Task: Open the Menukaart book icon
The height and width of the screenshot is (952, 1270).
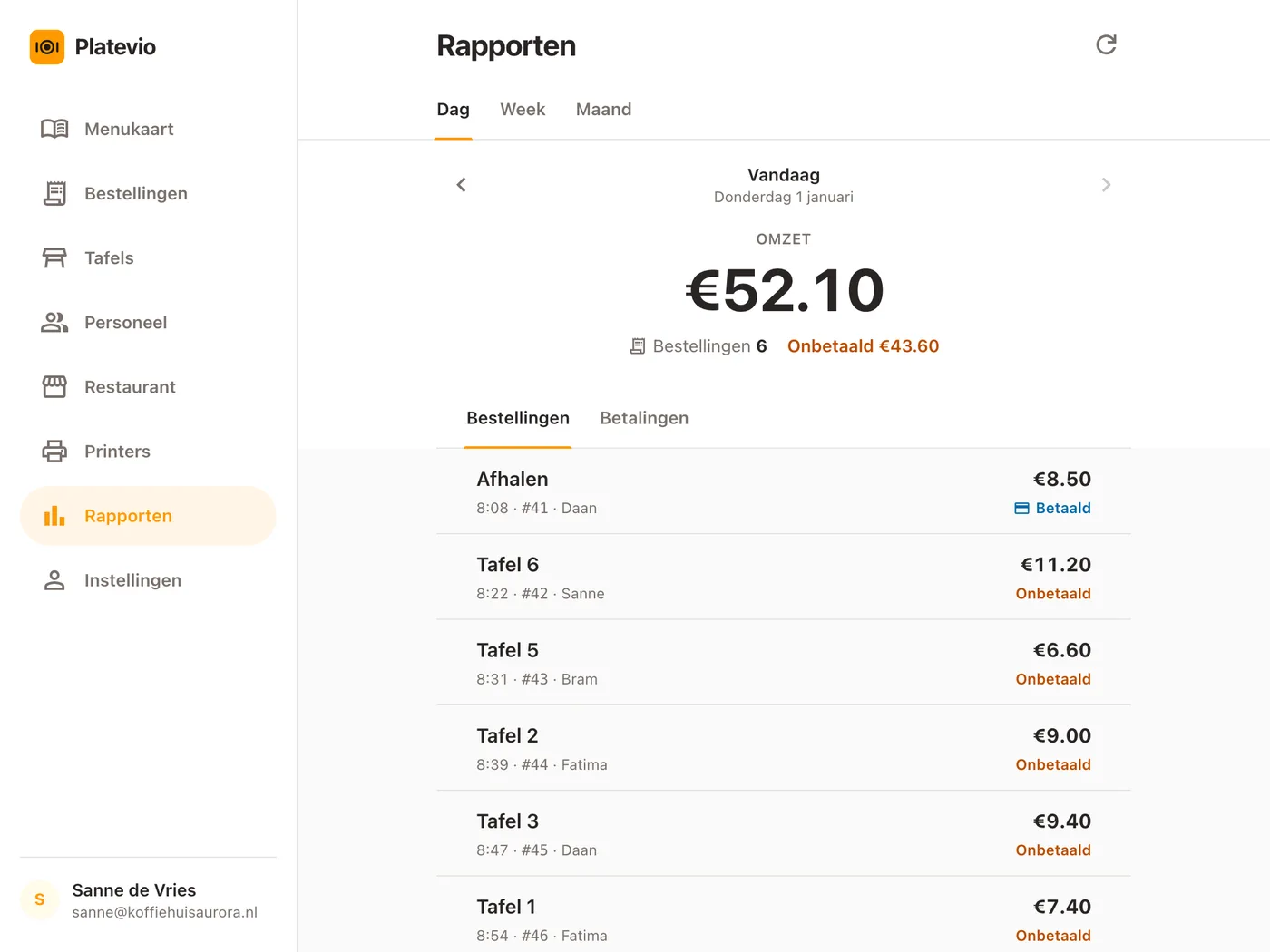Action: click(x=54, y=129)
